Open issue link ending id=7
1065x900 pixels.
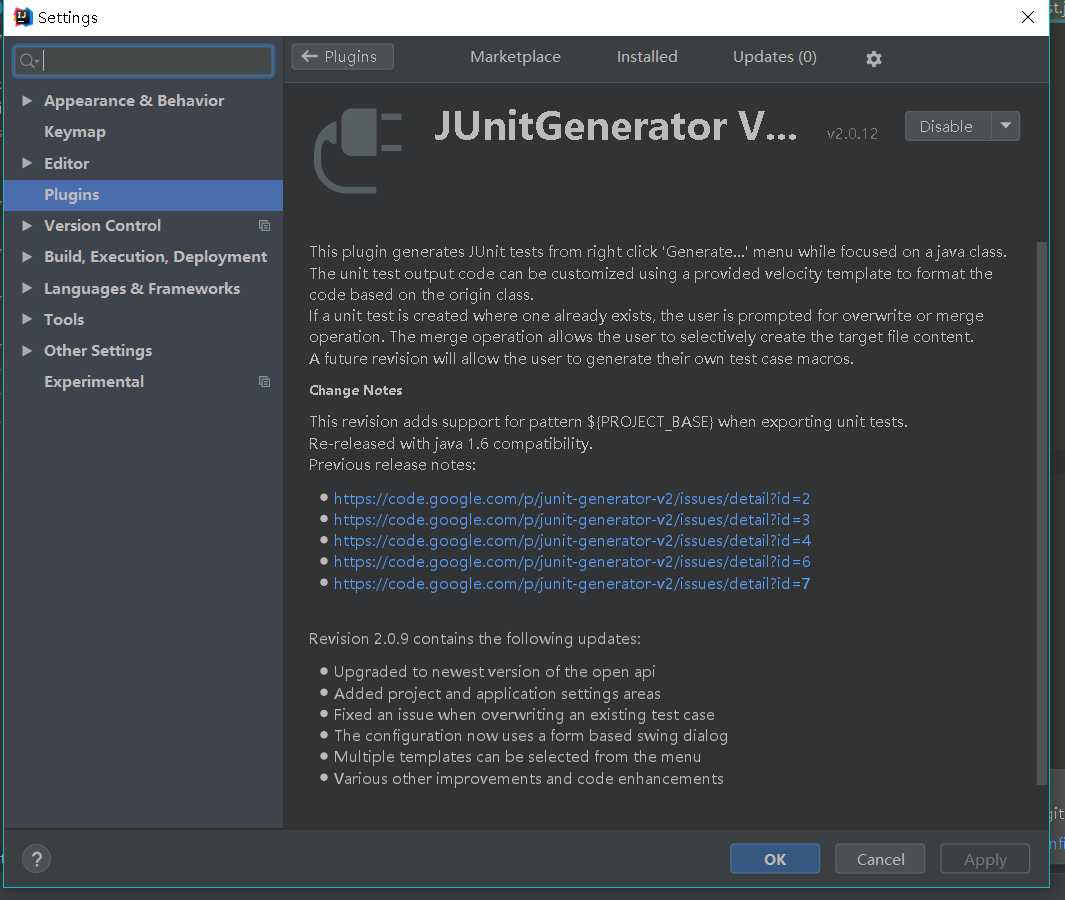[x=572, y=583]
